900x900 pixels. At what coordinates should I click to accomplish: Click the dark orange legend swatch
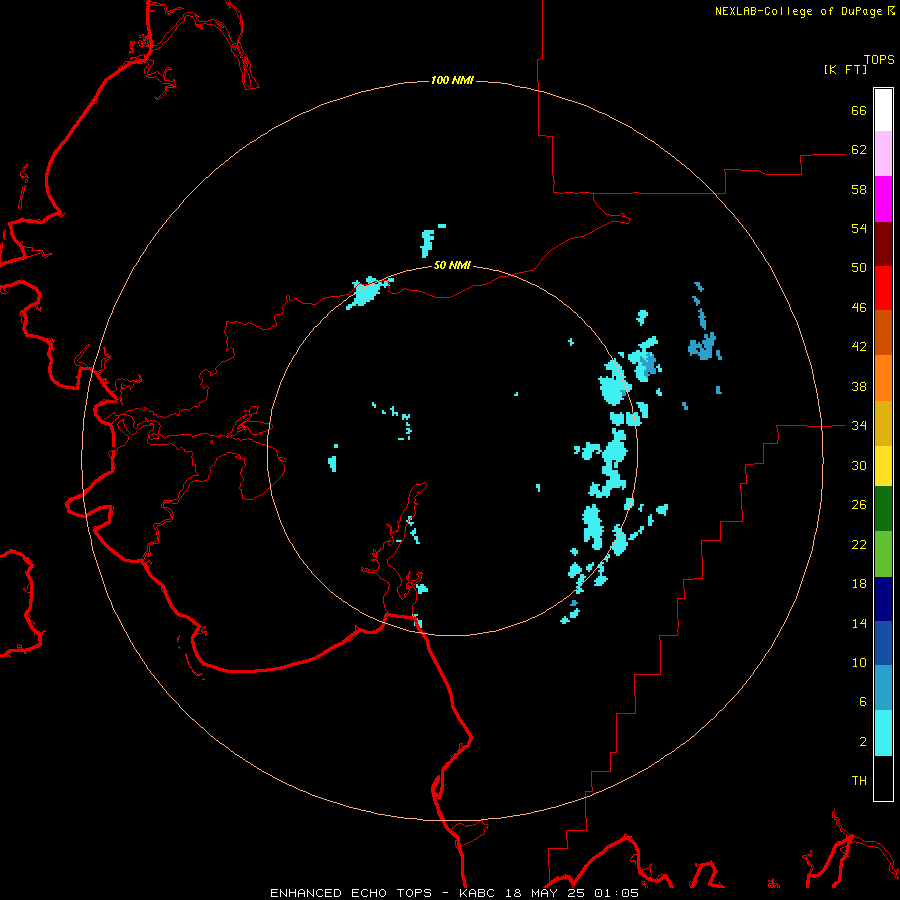coord(883,332)
